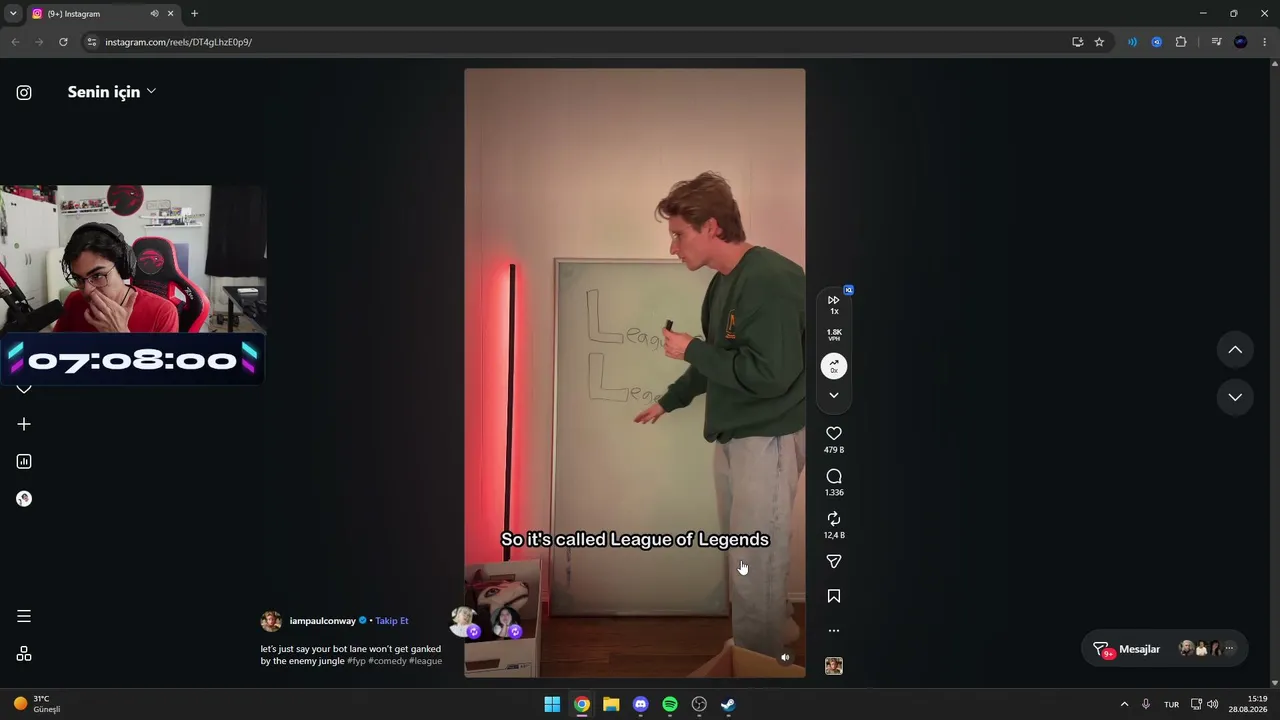This screenshot has width=1280, height=720.
Task: Open Discord from the taskbar
Action: tap(641, 704)
